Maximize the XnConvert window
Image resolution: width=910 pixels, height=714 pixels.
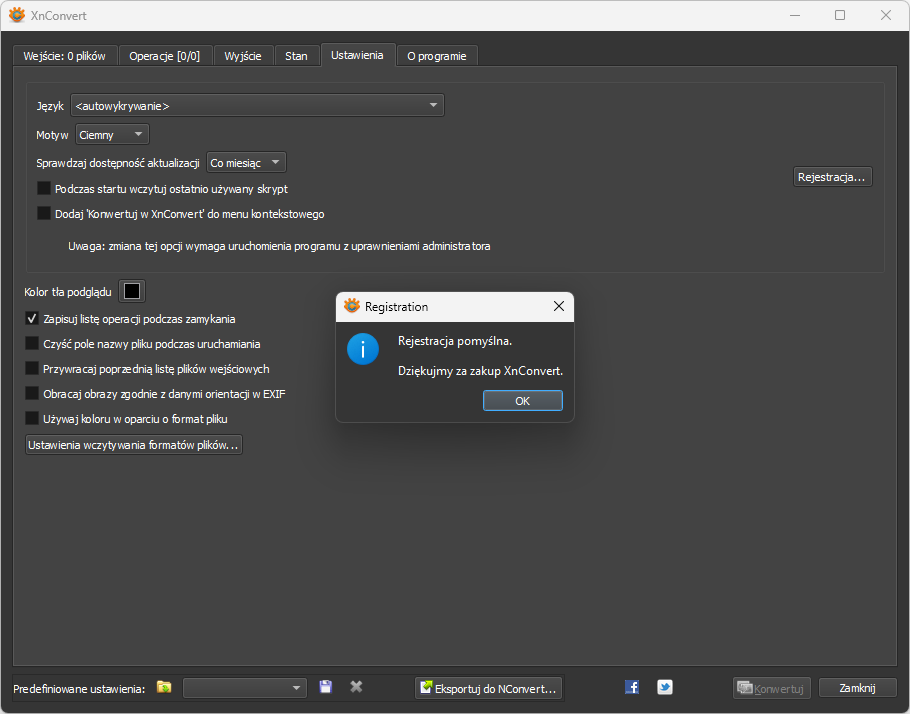pos(840,15)
